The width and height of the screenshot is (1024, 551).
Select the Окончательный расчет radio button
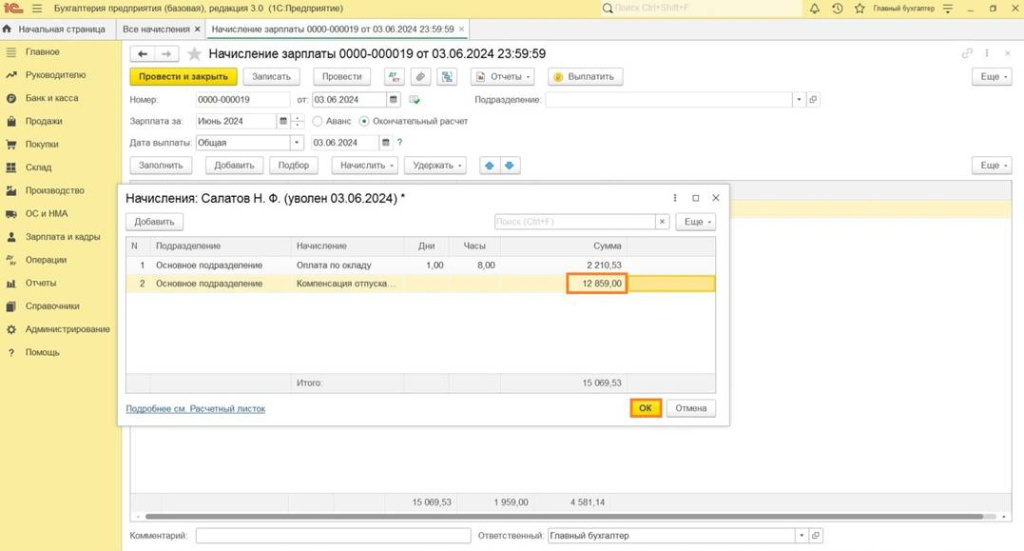pyautogui.click(x=364, y=121)
